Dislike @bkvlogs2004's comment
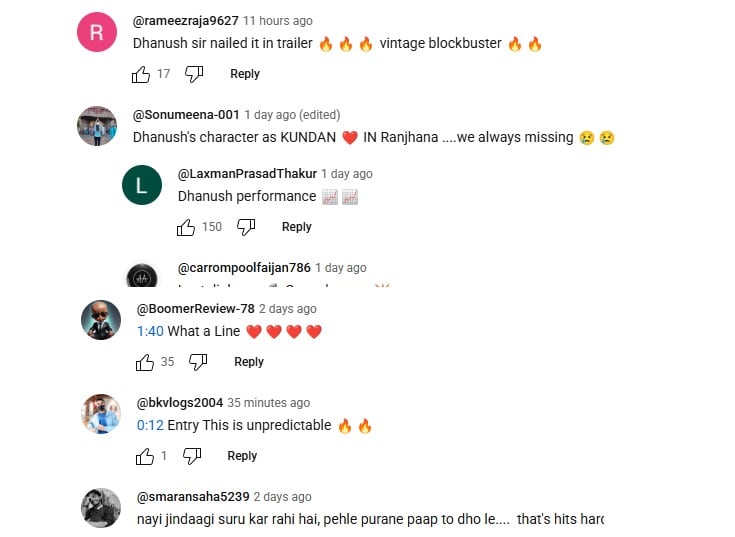Image resolution: width=735 pixels, height=537 pixels. (x=192, y=456)
